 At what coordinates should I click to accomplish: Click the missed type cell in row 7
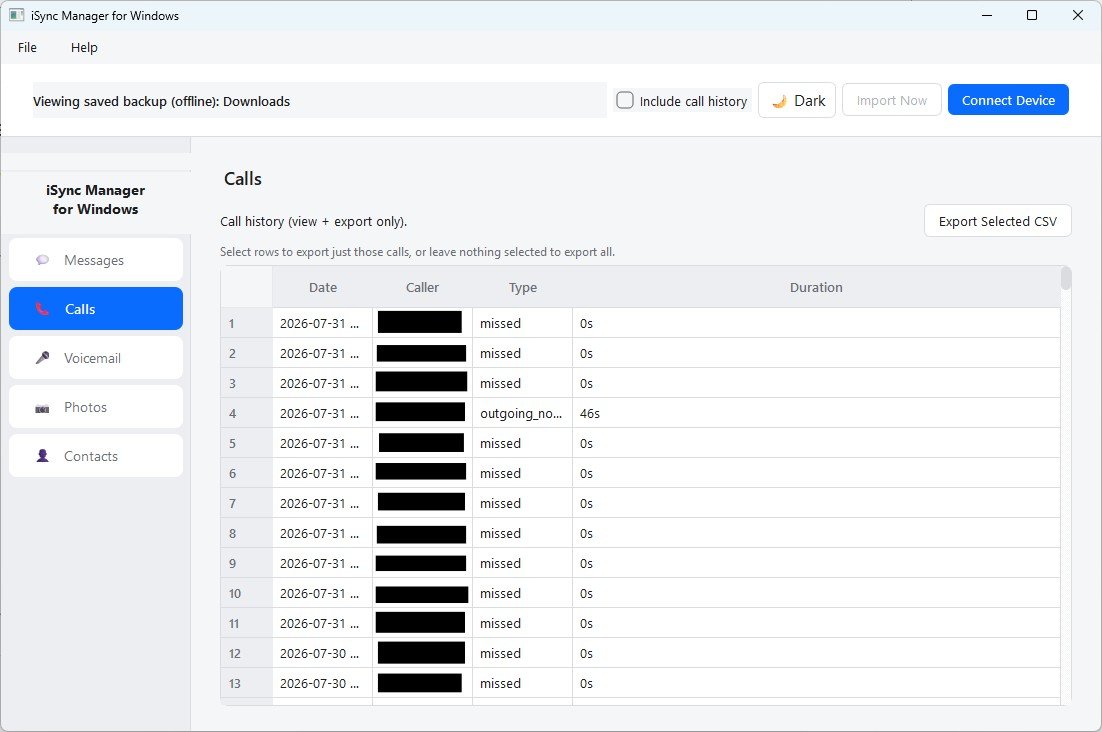tap(522, 504)
